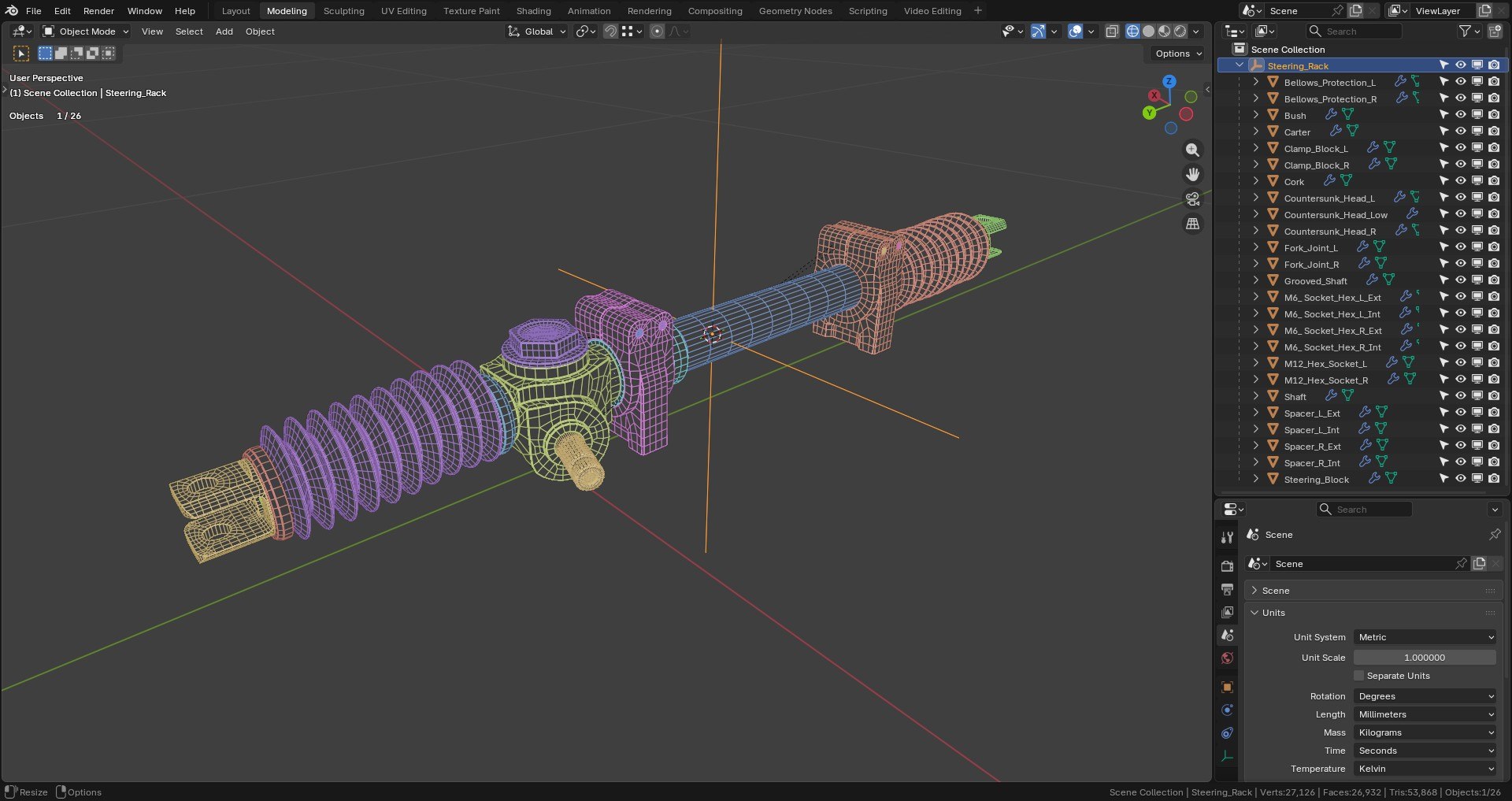Switch perspective/orthographic with the grid icon
The width and height of the screenshot is (1512, 801).
(x=1193, y=224)
